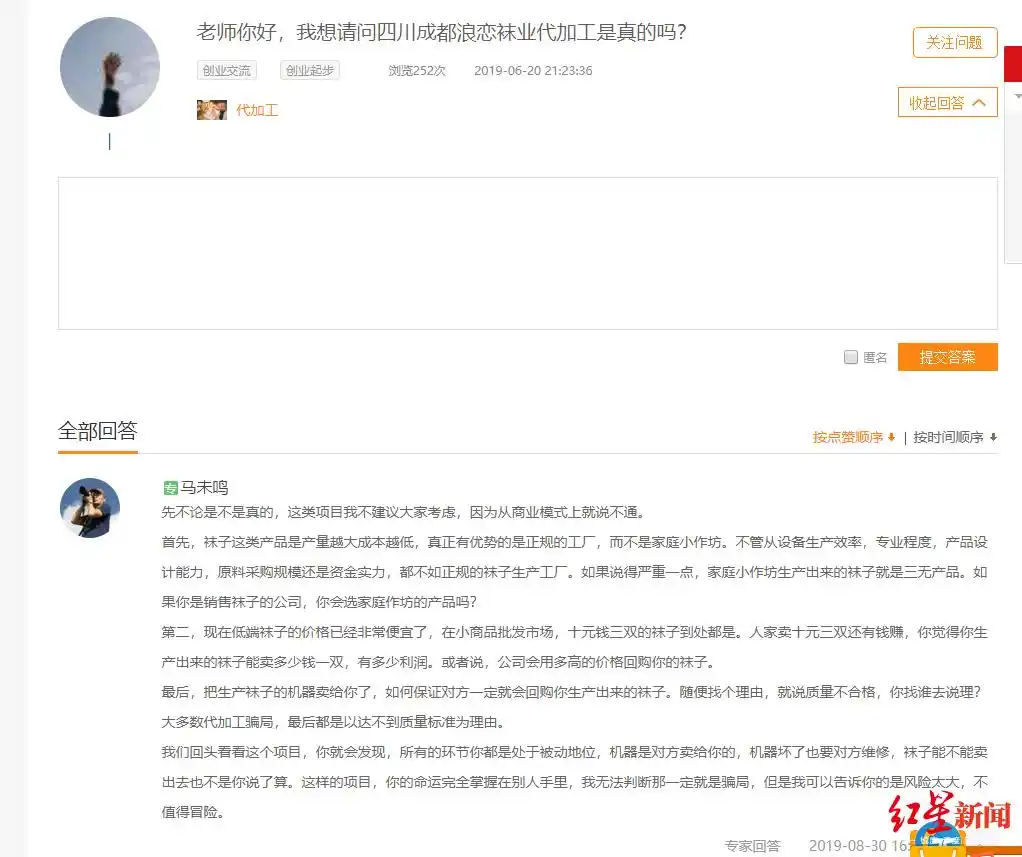
Task: Click the 浏览252次 view count text
Action: pyautogui.click(x=417, y=70)
